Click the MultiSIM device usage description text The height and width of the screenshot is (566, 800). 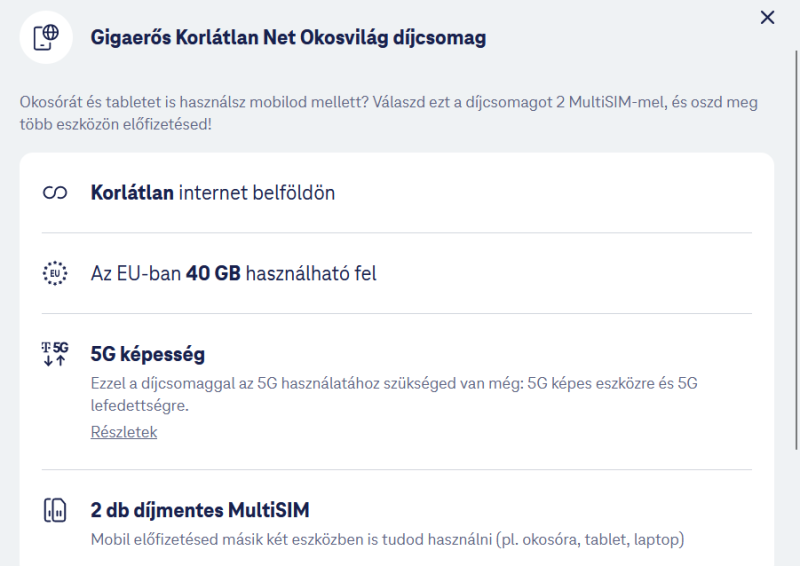pos(387,539)
